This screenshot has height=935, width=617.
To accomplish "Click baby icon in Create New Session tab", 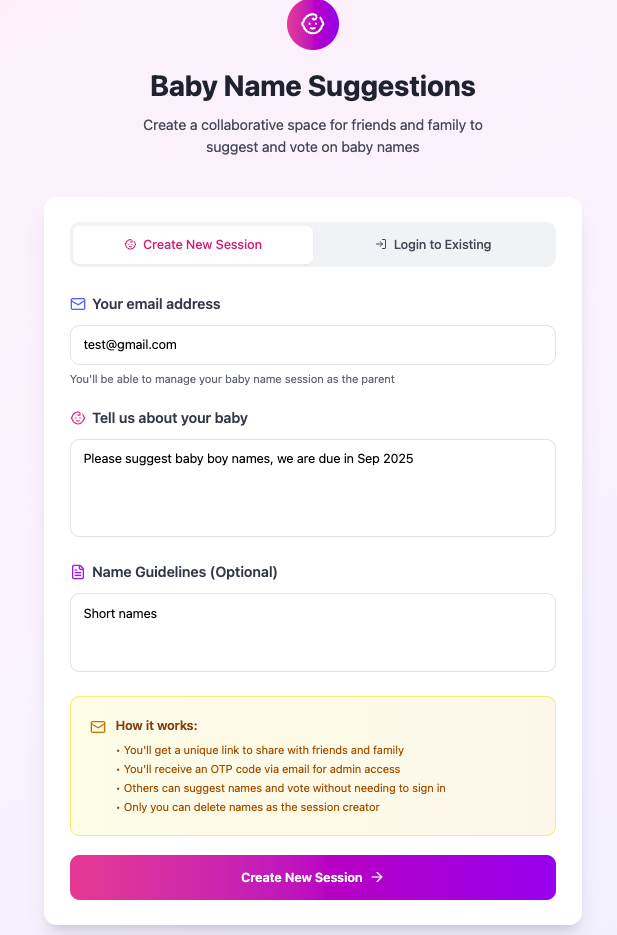I will point(130,244).
